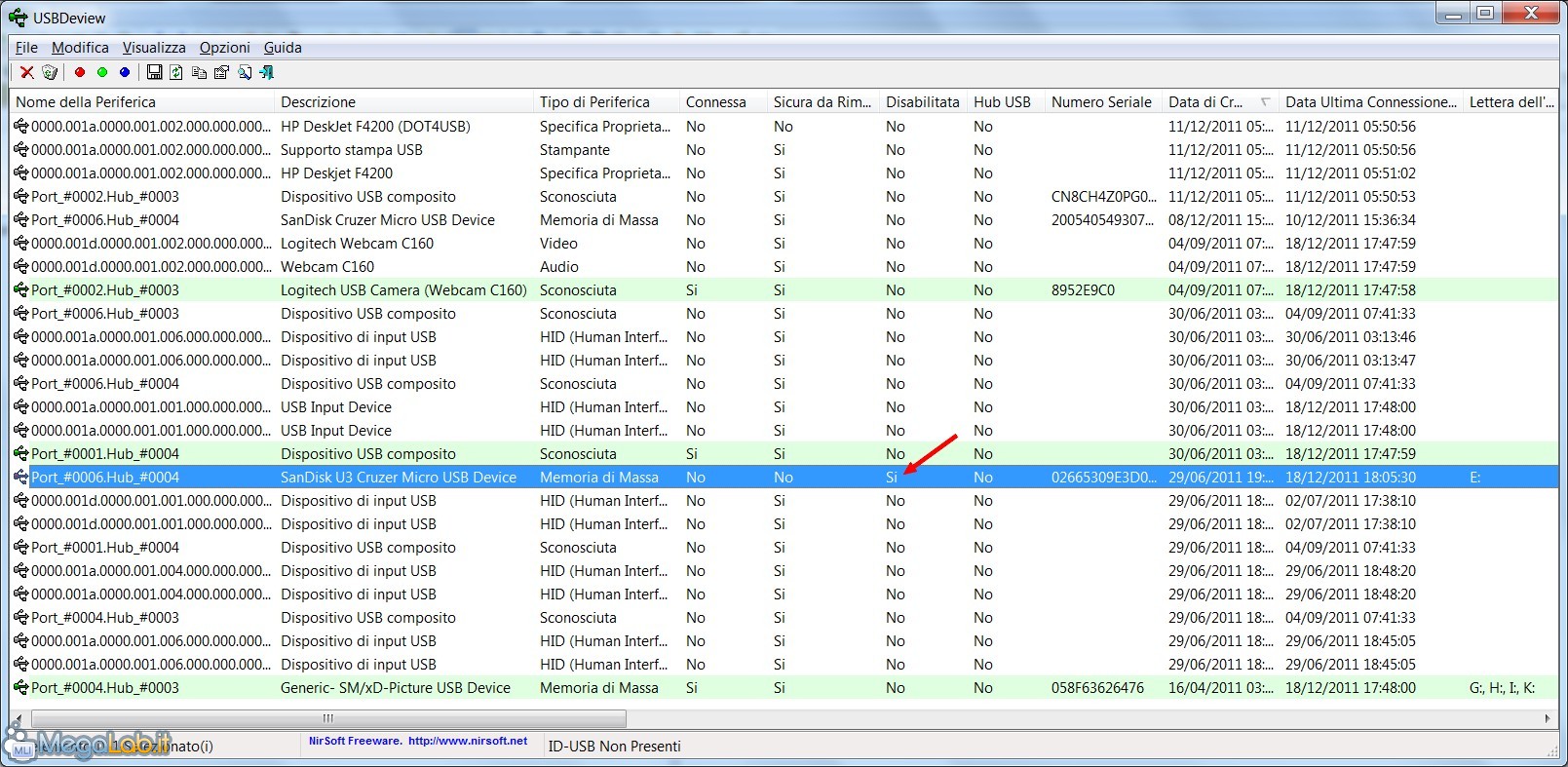Sort by Numero Seriale column header
The width and height of the screenshot is (1568, 767).
1103,101
